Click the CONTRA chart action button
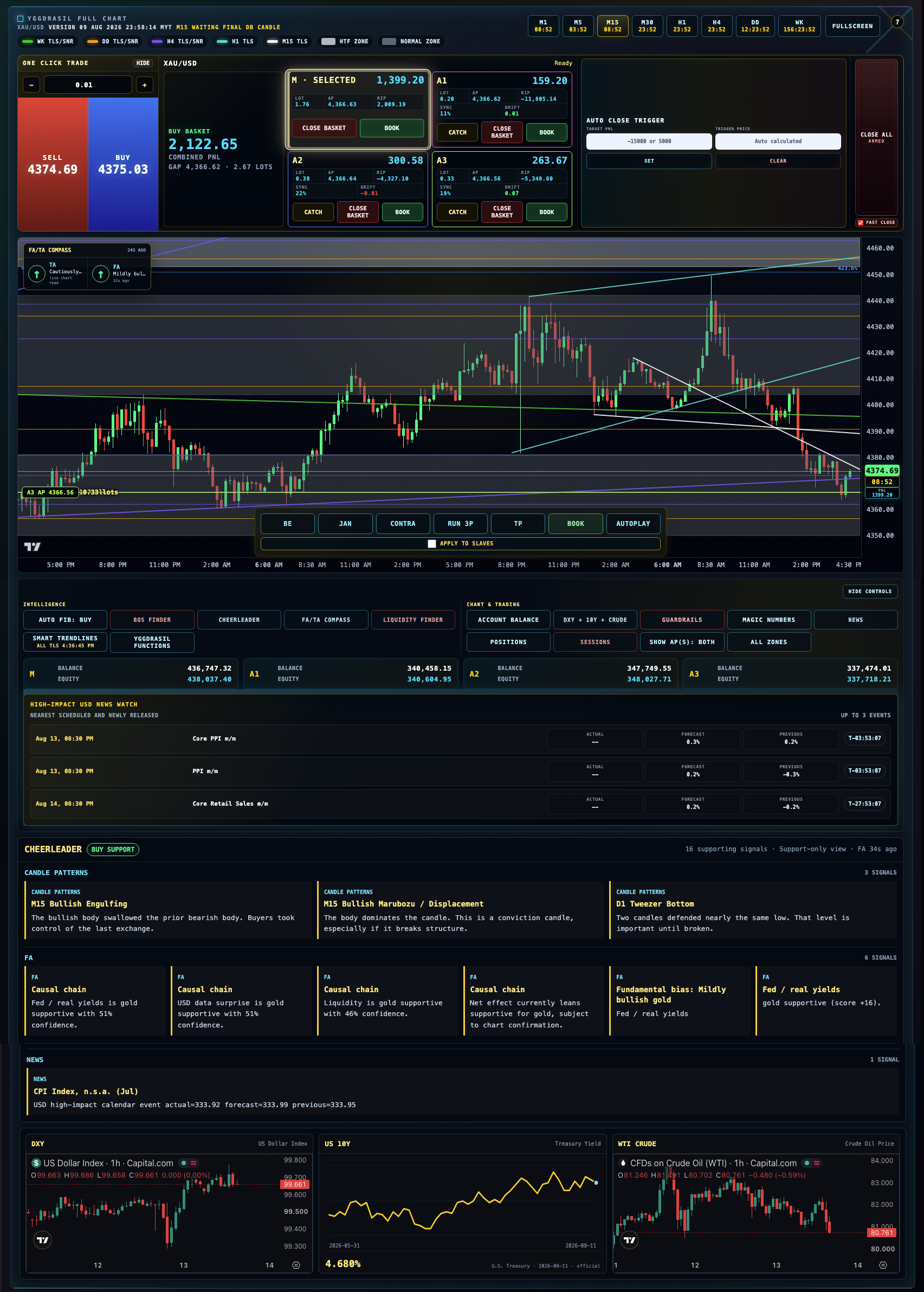 [x=403, y=524]
